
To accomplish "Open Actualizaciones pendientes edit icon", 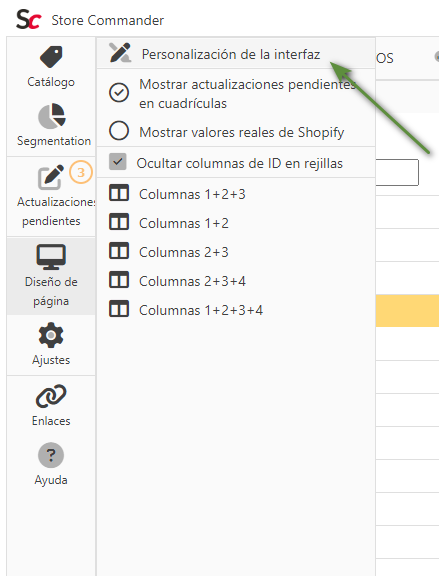I will [51, 177].
